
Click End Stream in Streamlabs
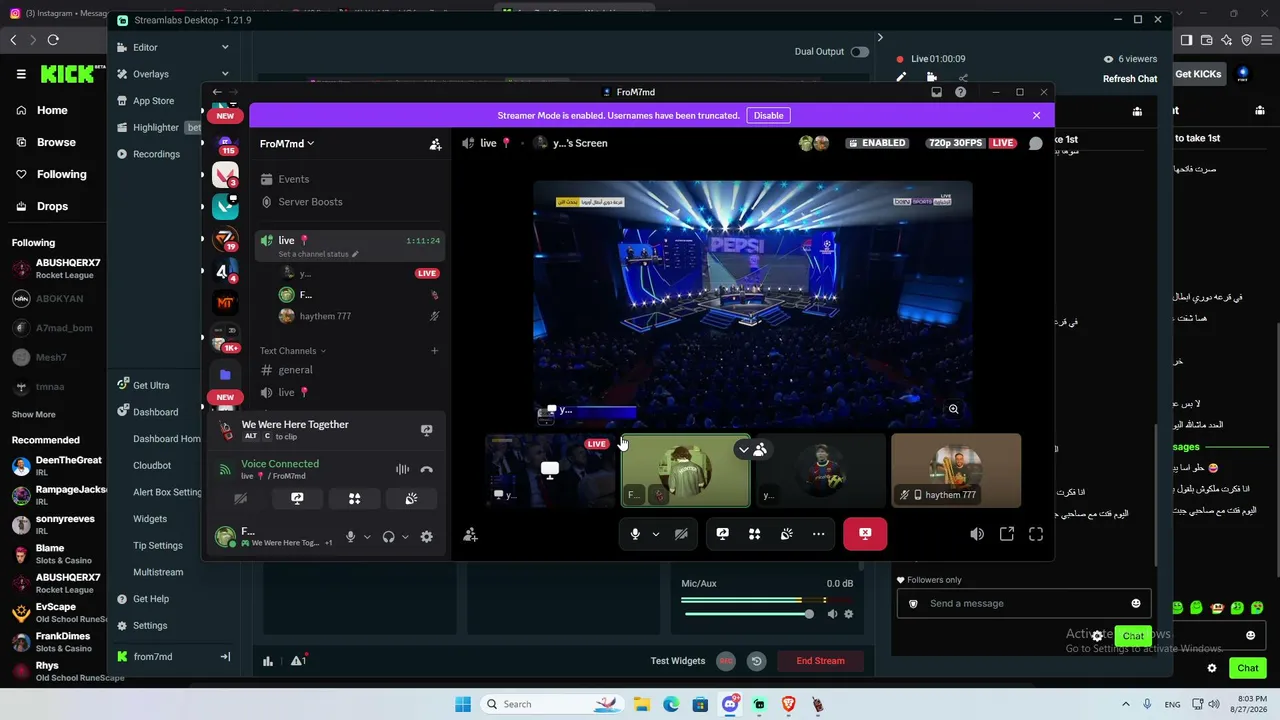point(820,661)
